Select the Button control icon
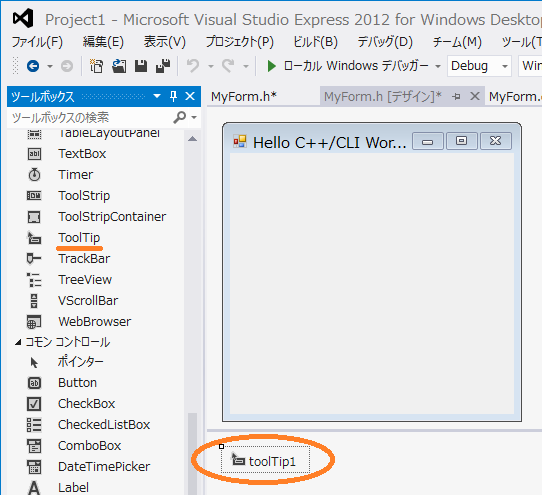The image size is (542, 495). (34, 383)
